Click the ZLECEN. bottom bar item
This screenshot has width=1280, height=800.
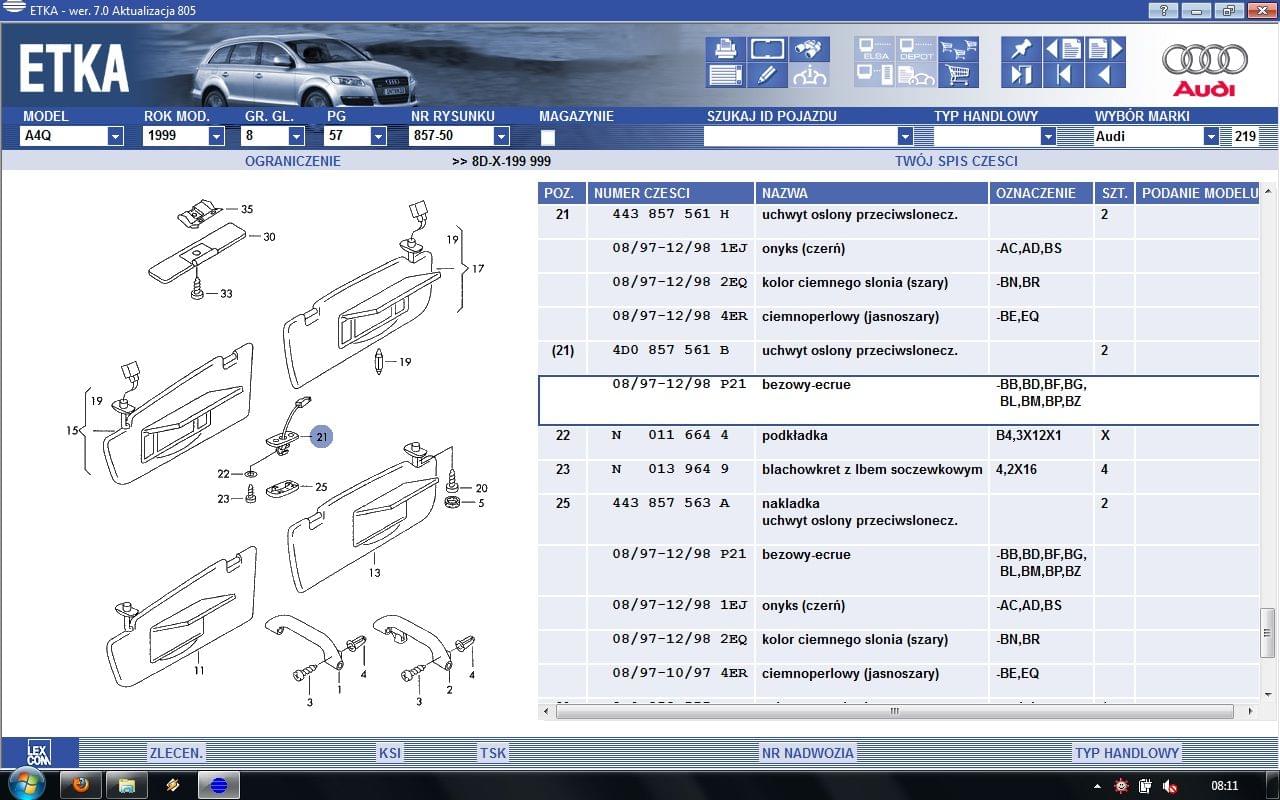pyautogui.click(x=176, y=753)
